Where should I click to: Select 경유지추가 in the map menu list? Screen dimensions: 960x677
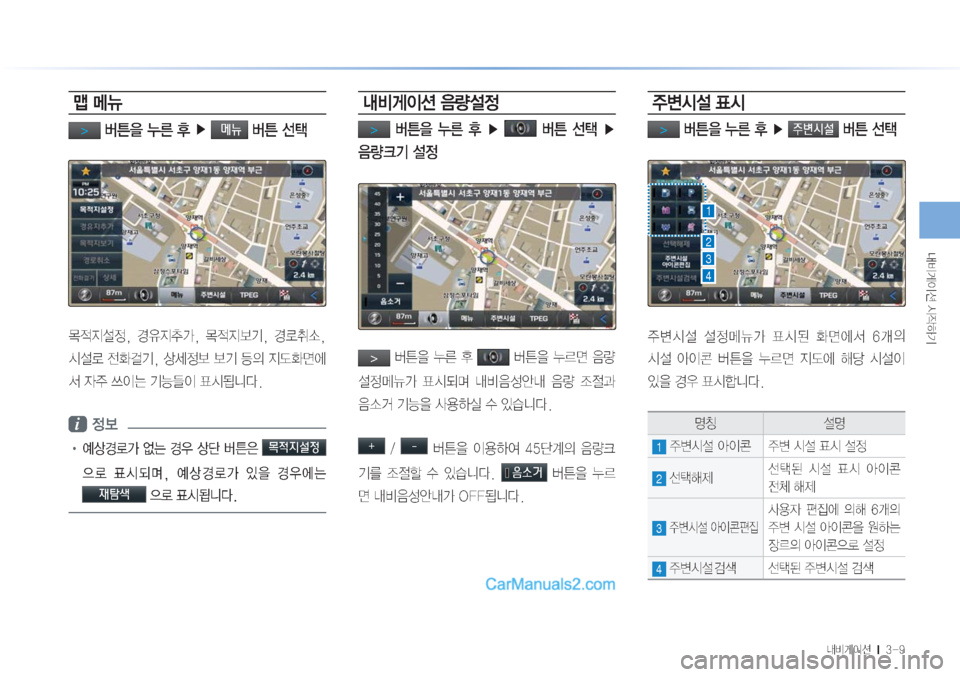pyautogui.click(x=97, y=226)
